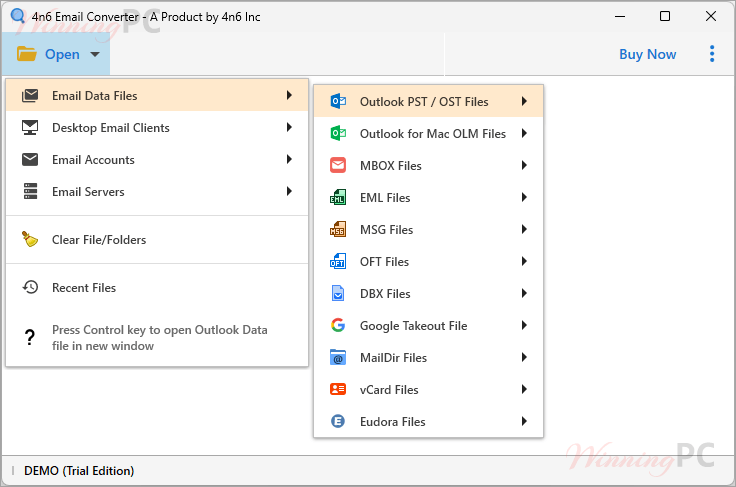Minimize the 4n6 Email Converter window

(620, 16)
